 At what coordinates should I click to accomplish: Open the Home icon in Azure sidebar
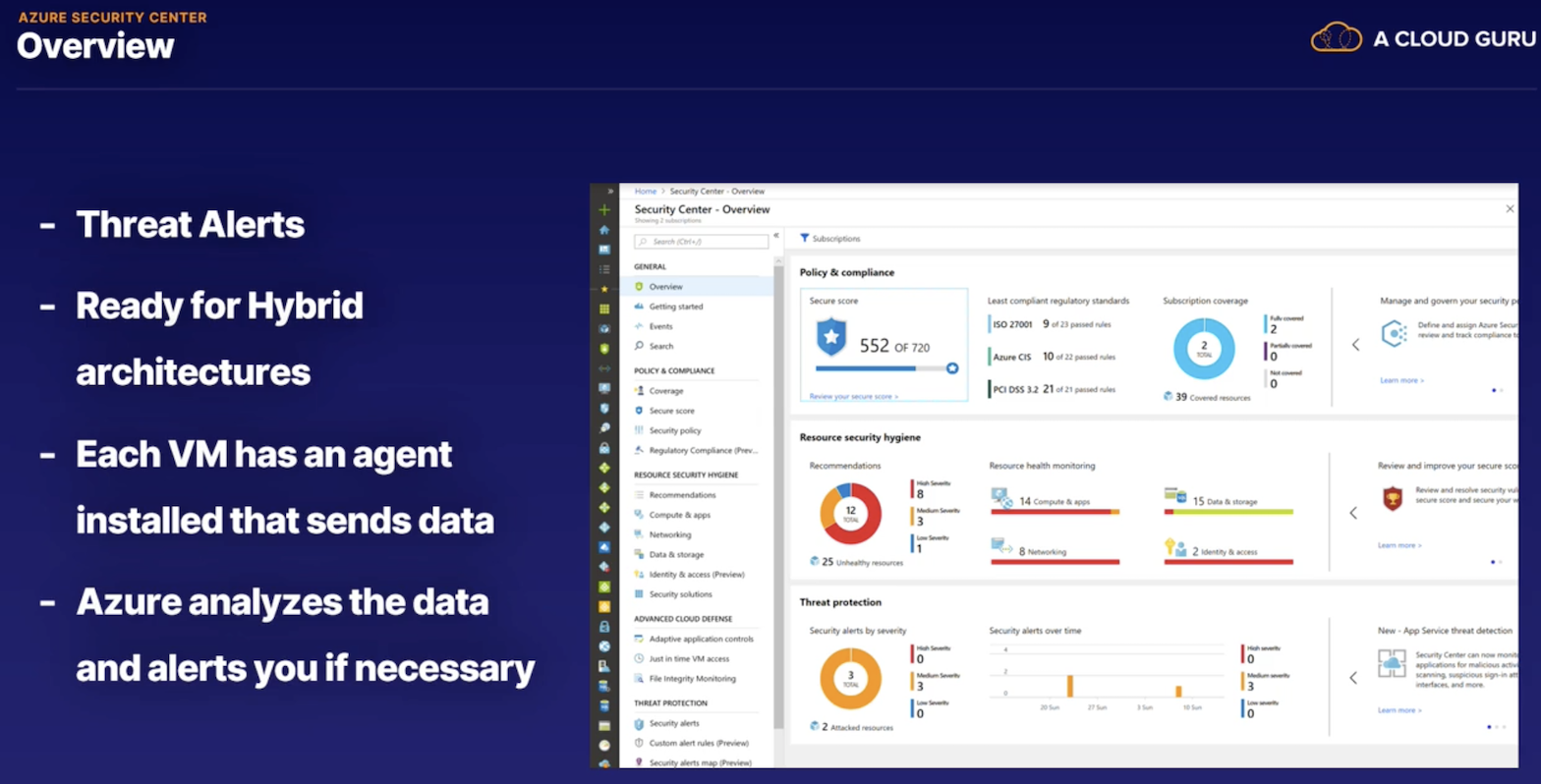pos(604,230)
